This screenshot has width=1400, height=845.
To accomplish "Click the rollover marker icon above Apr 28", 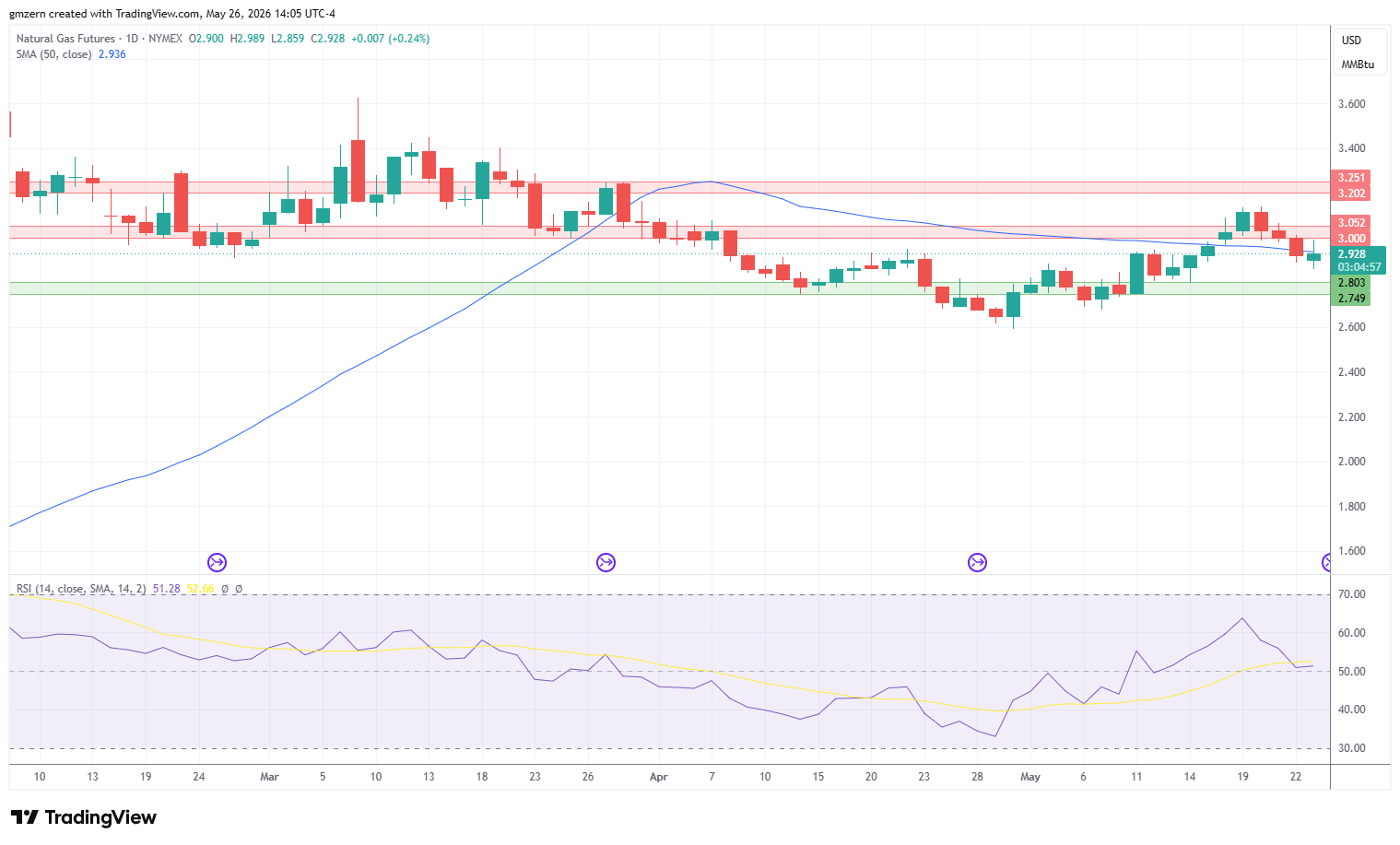I will (977, 562).
